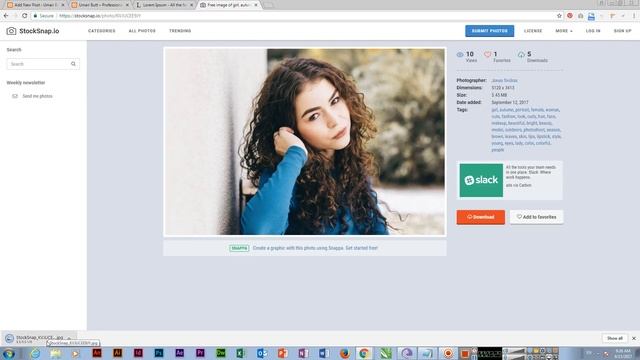The height and width of the screenshot is (360, 640).
Task: Click the StockSnap.io camera logo icon
Action: (11, 31)
